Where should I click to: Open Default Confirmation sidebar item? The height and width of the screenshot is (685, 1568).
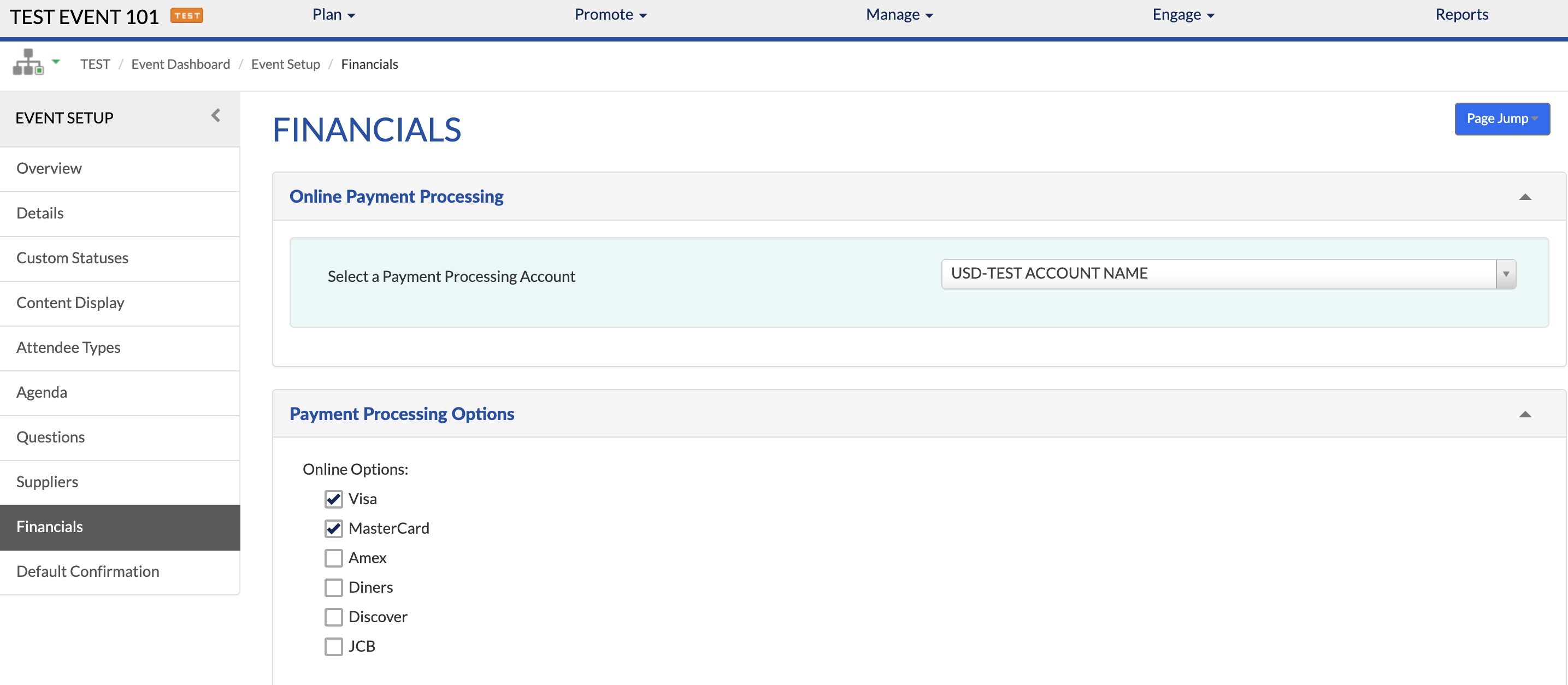[x=120, y=572]
